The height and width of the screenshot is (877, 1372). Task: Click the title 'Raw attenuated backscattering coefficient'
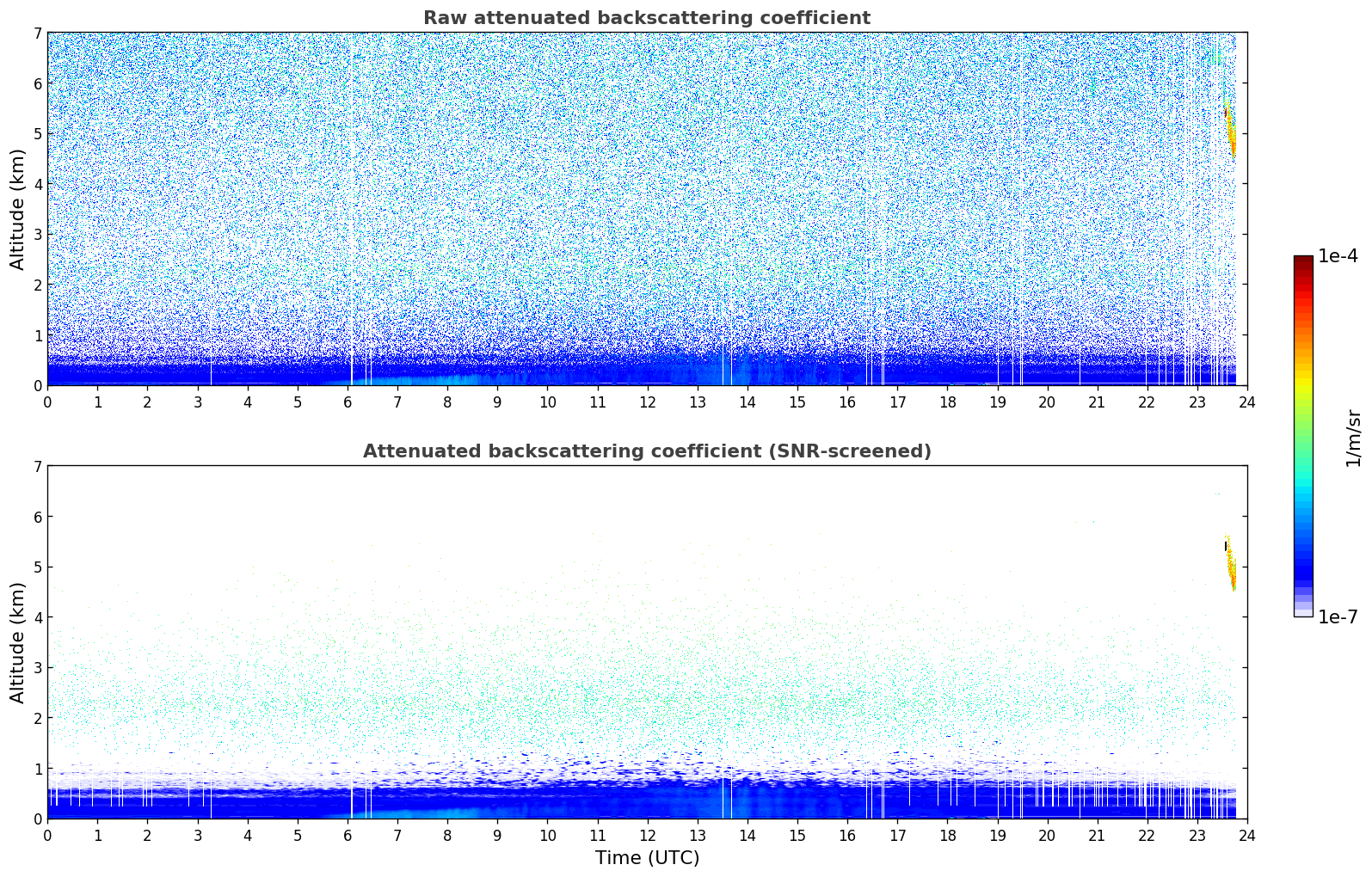[x=647, y=18]
